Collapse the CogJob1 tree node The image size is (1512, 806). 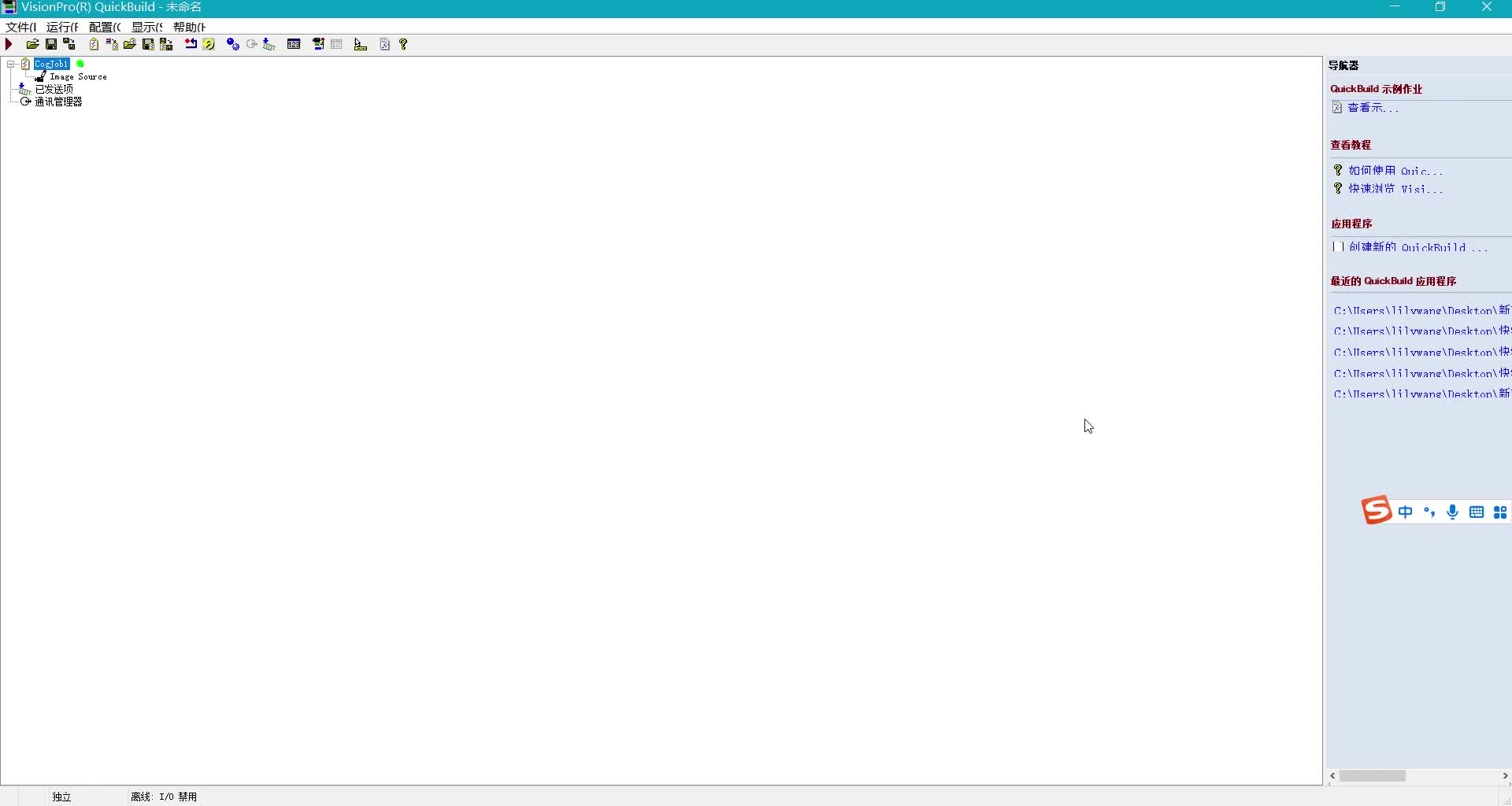(11, 65)
